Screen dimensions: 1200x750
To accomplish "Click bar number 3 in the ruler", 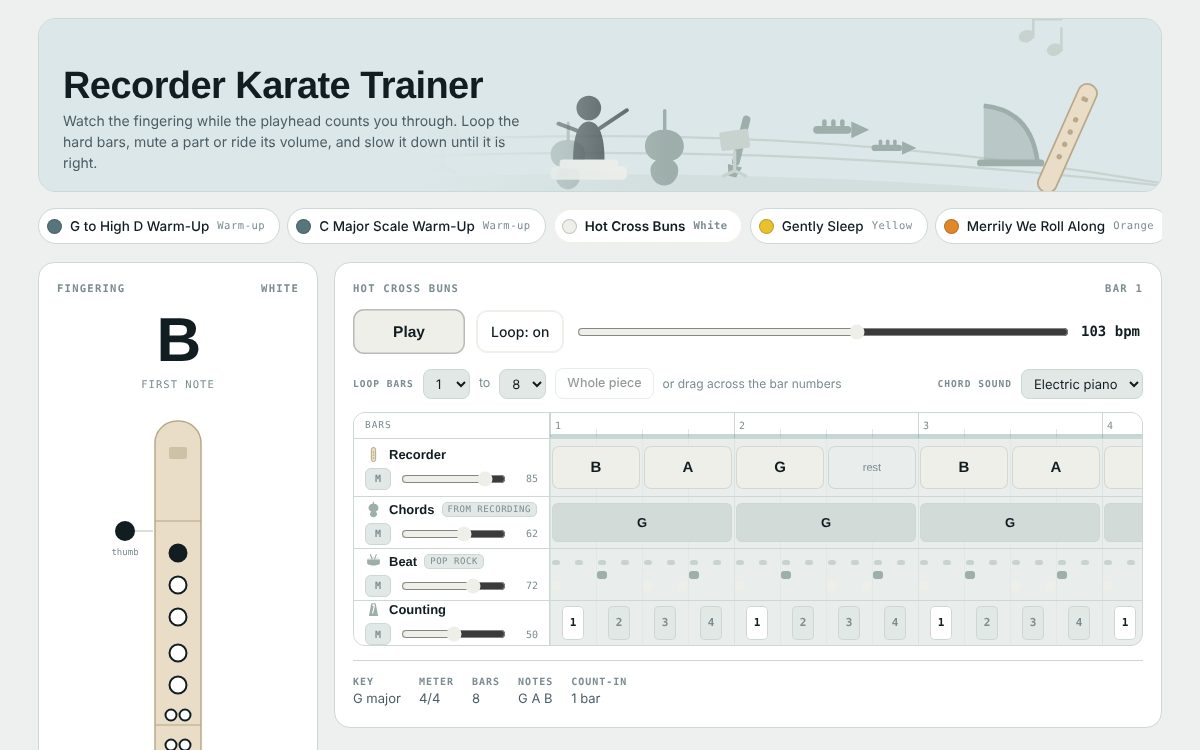I will pyautogui.click(x=926, y=425).
